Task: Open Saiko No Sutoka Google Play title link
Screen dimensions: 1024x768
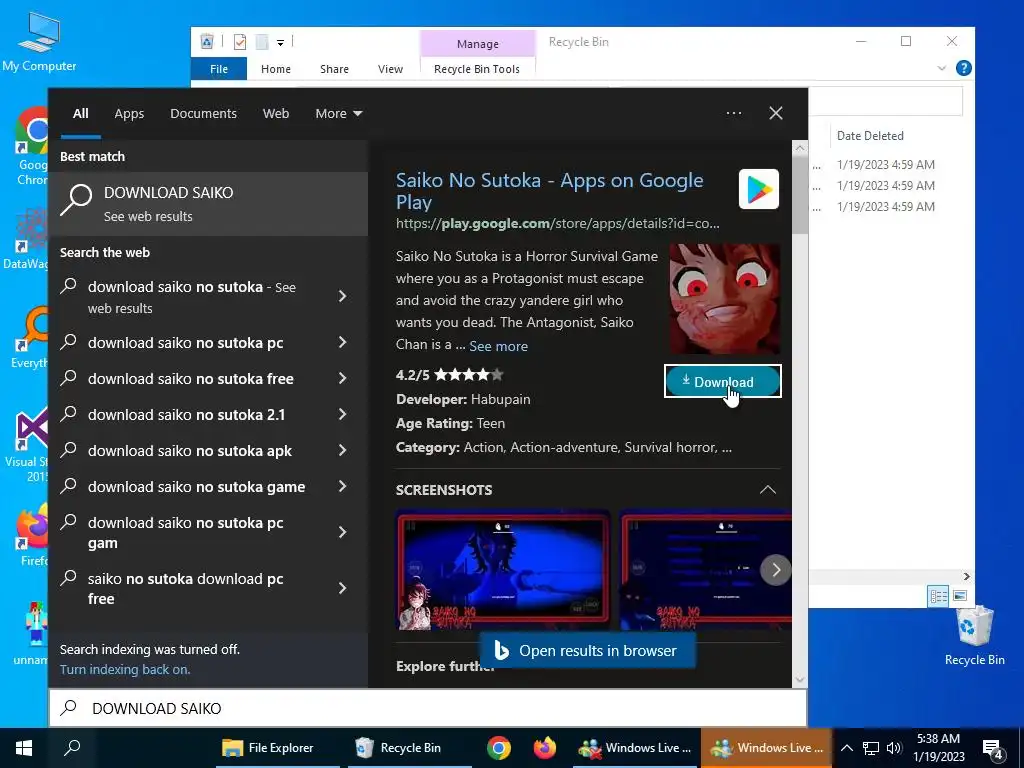Action: pyautogui.click(x=549, y=191)
